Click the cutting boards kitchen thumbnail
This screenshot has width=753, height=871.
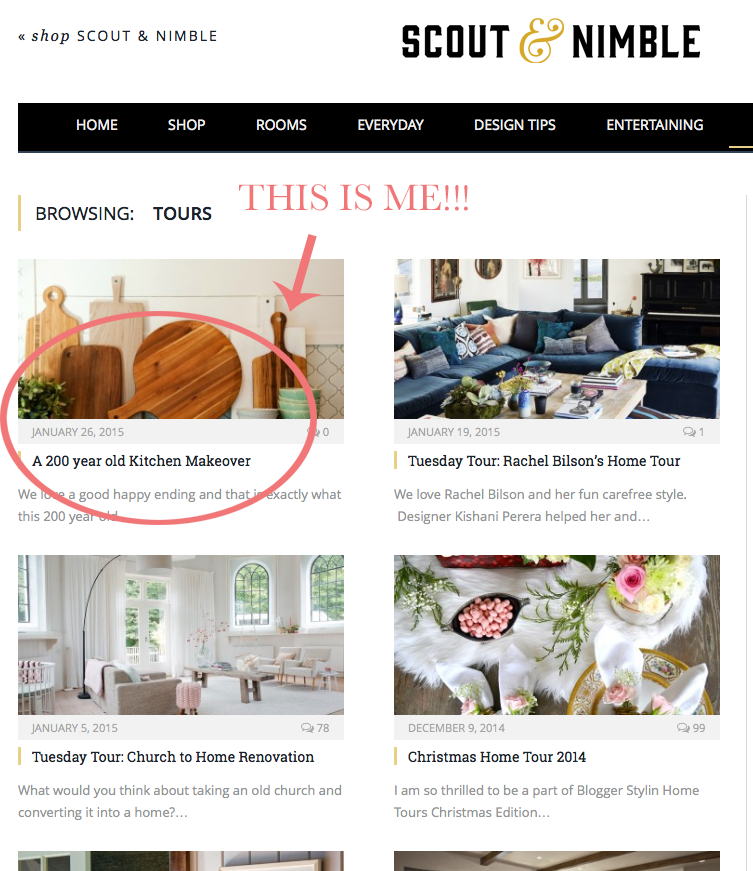click(180, 339)
